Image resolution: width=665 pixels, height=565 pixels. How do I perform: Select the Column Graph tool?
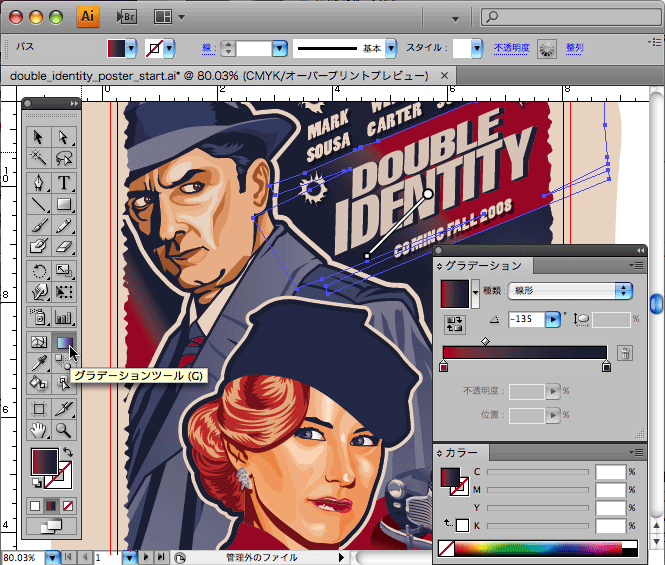click(x=64, y=317)
